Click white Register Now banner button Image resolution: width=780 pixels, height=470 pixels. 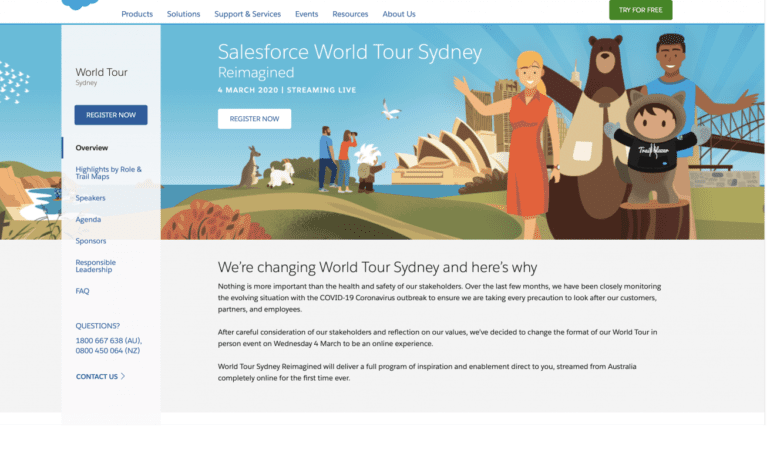254,119
